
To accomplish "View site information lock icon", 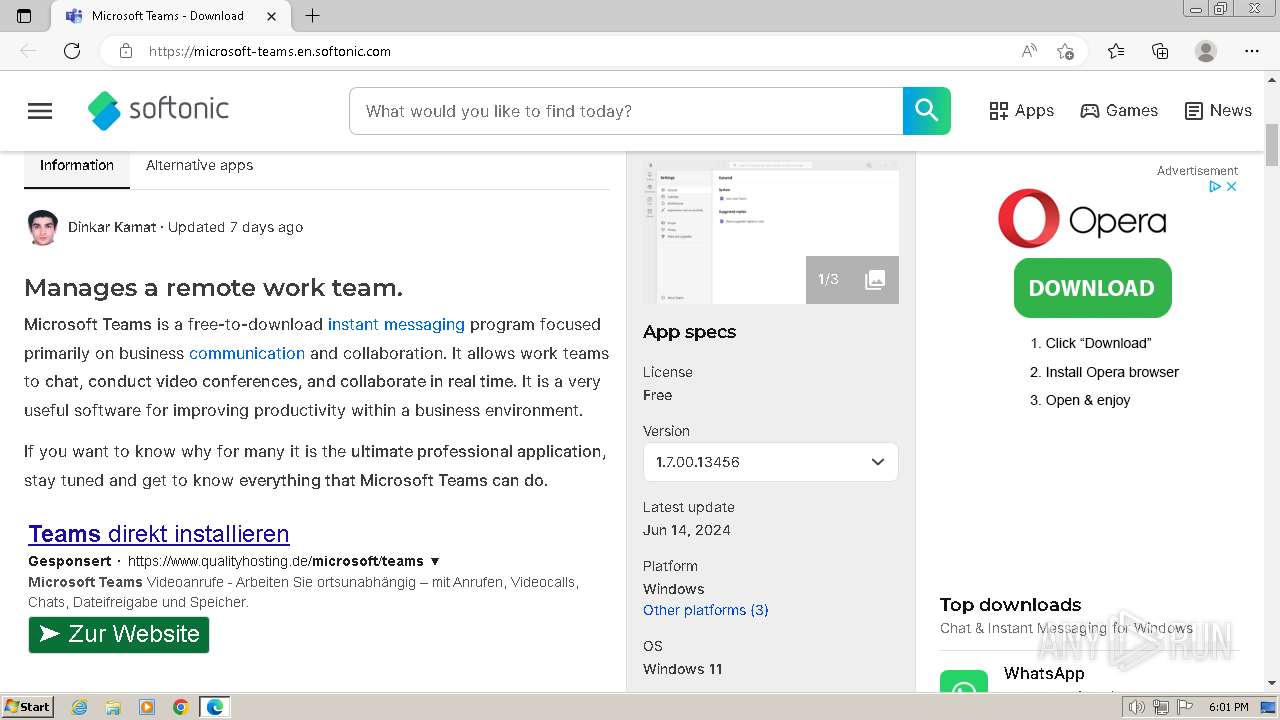I will [126, 51].
